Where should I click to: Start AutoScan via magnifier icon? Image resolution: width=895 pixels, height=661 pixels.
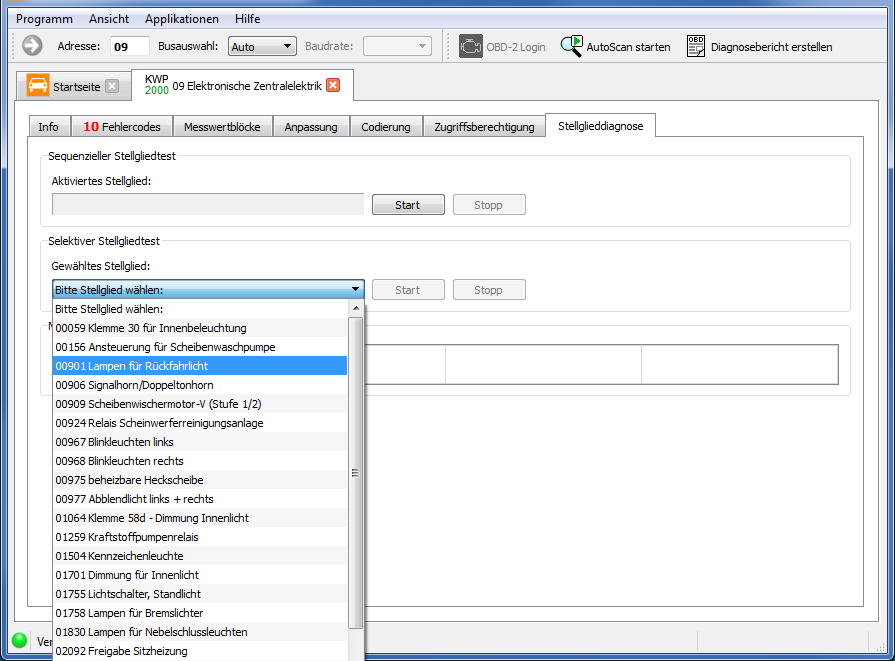[x=572, y=46]
